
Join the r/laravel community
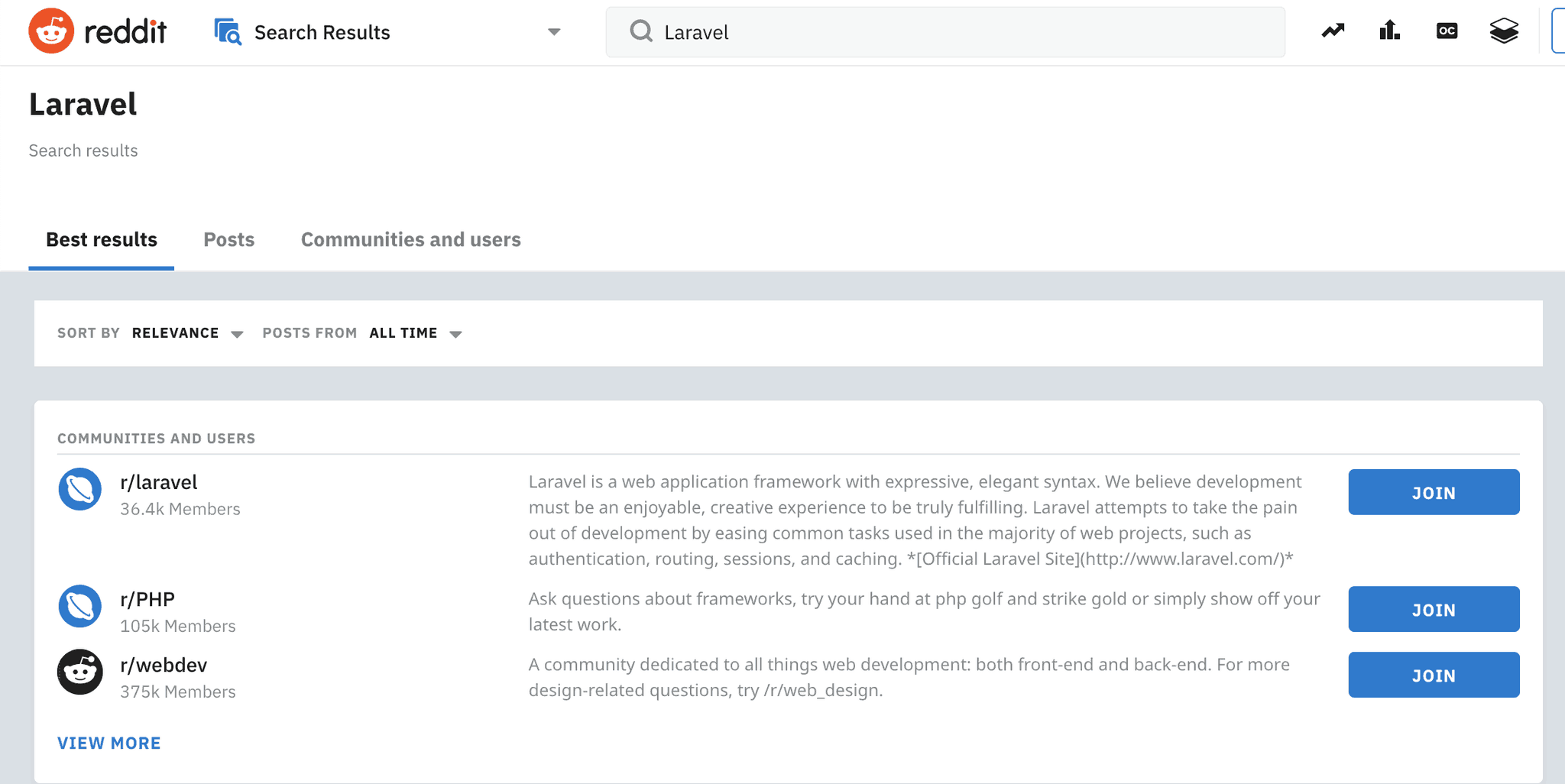click(1433, 492)
